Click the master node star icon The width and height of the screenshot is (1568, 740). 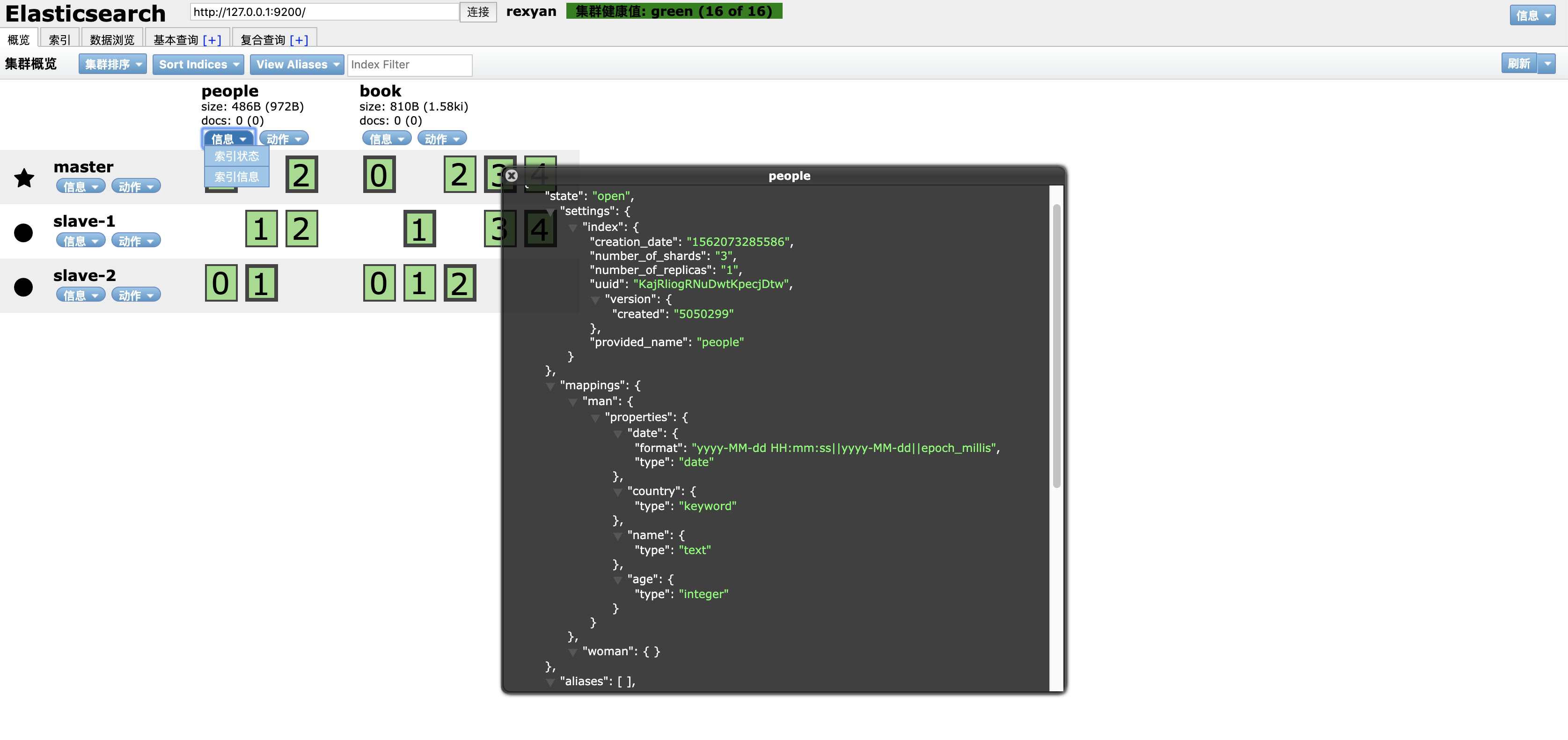pyautogui.click(x=24, y=178)
